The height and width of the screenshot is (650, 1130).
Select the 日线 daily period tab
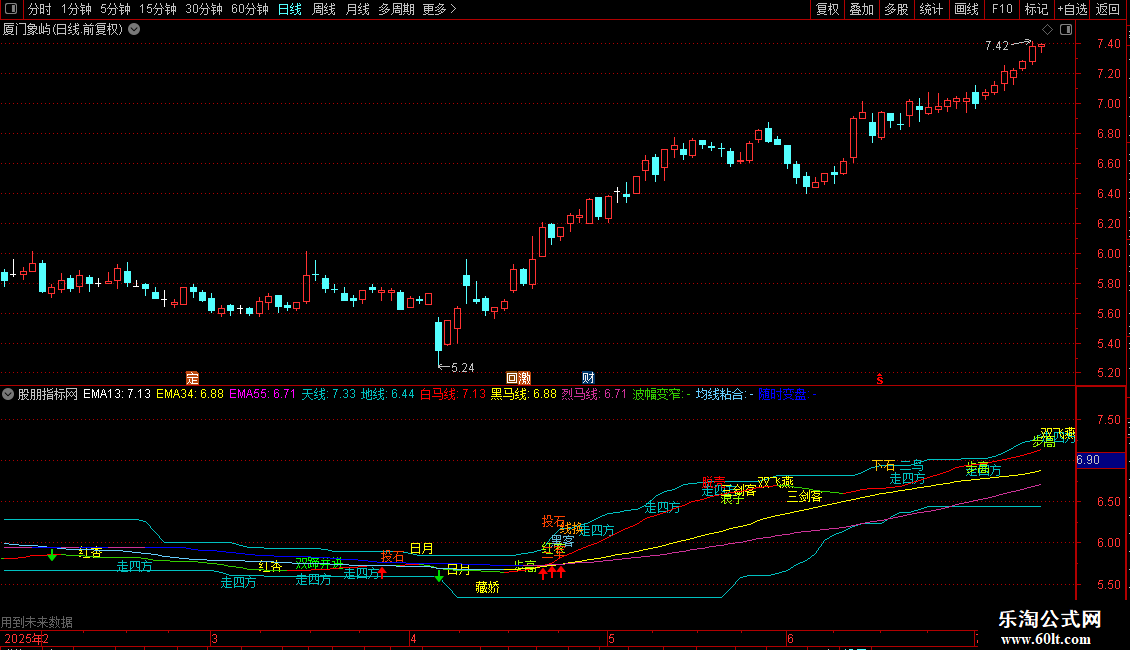pyautogui.click(x=290, y=9)
